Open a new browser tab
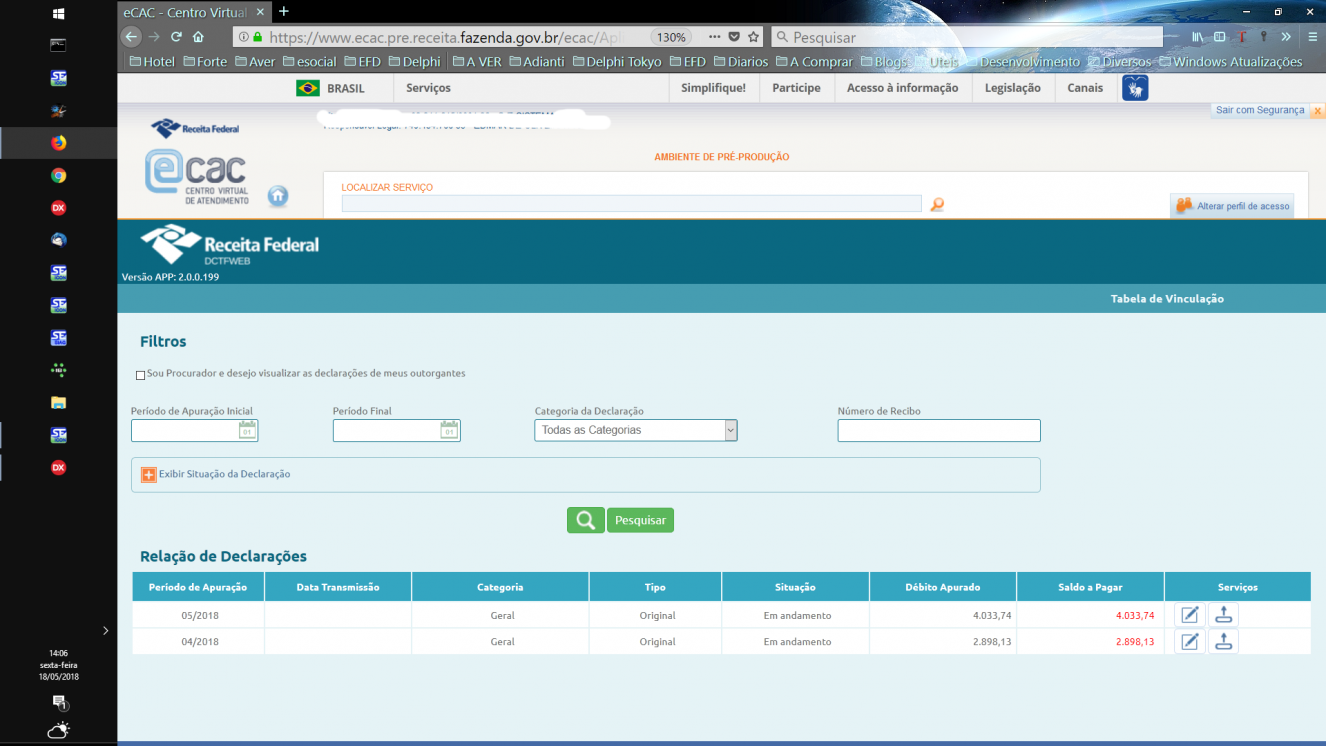 click(x=284, y=11)
